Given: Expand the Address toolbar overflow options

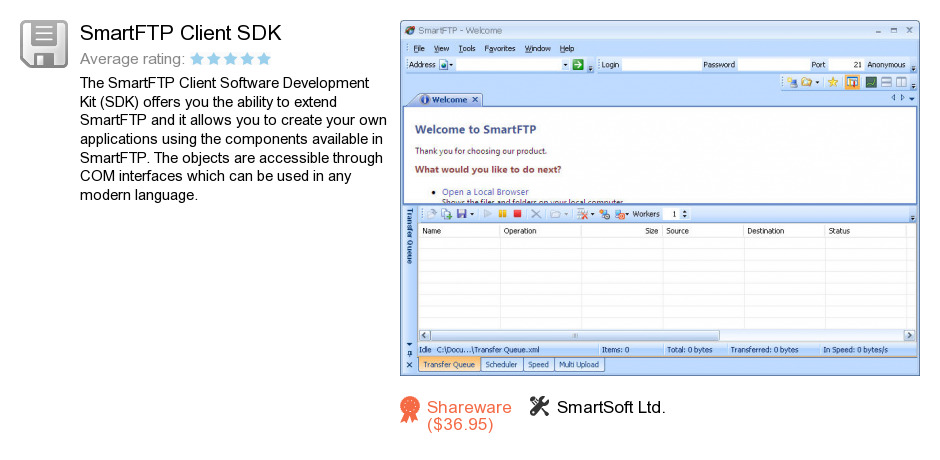Looking at the screenshot, I should pyautogui.click(x=590, y=67).
